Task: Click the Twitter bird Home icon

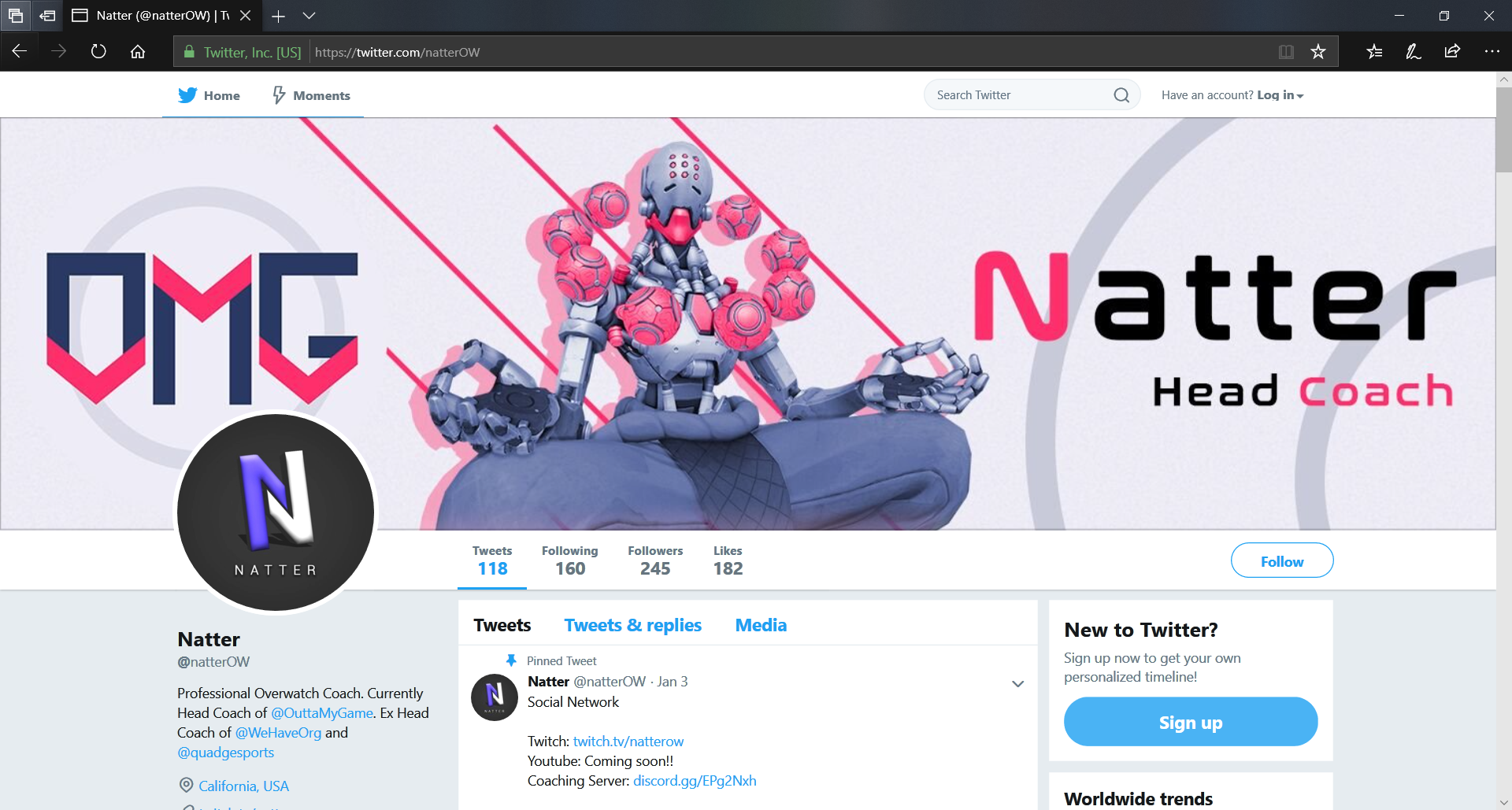Action: (187, 95)
